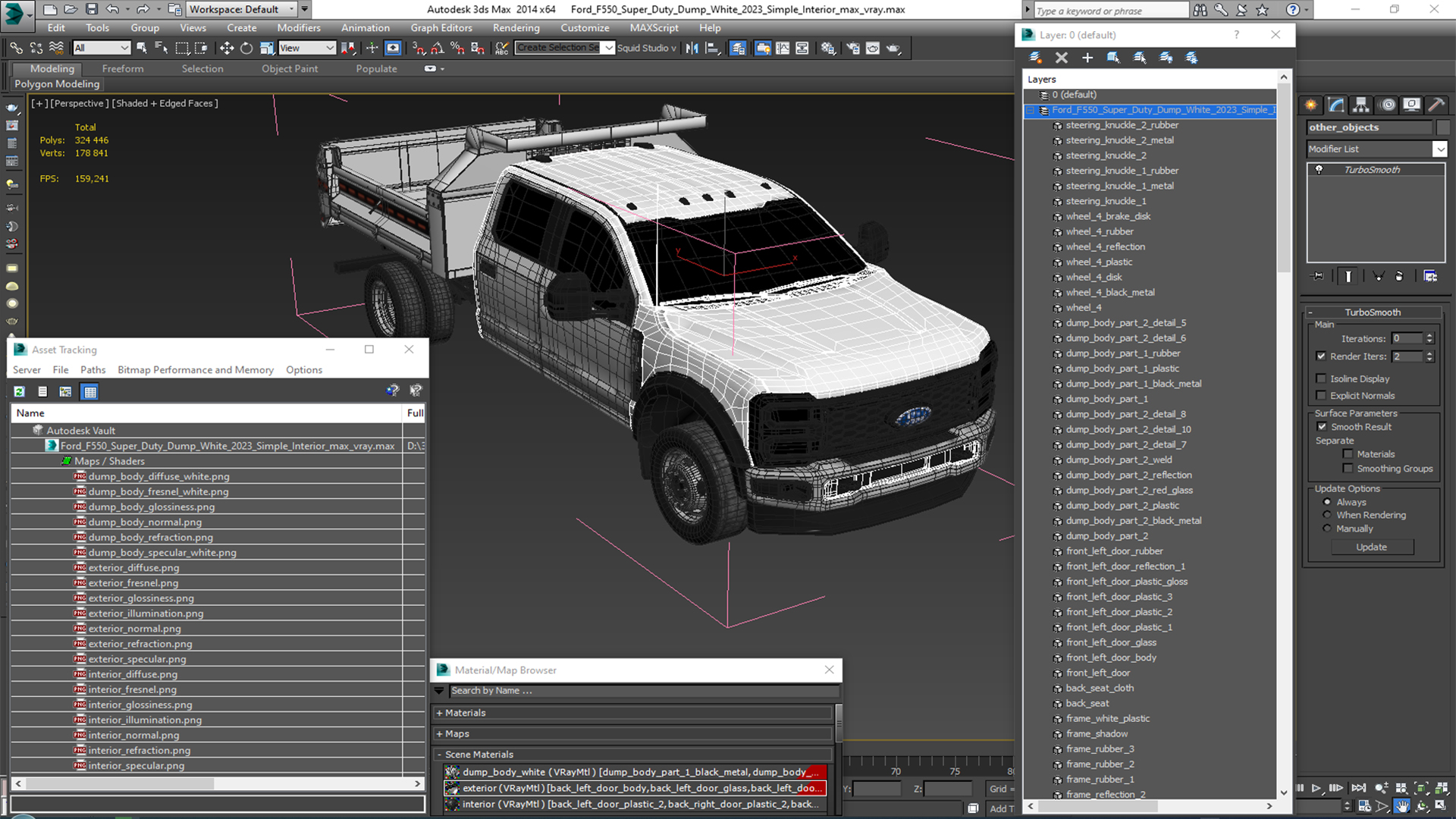
Task: Click the Unlink Selection tool
Action: pyautogui.click(x=36, y=48)
